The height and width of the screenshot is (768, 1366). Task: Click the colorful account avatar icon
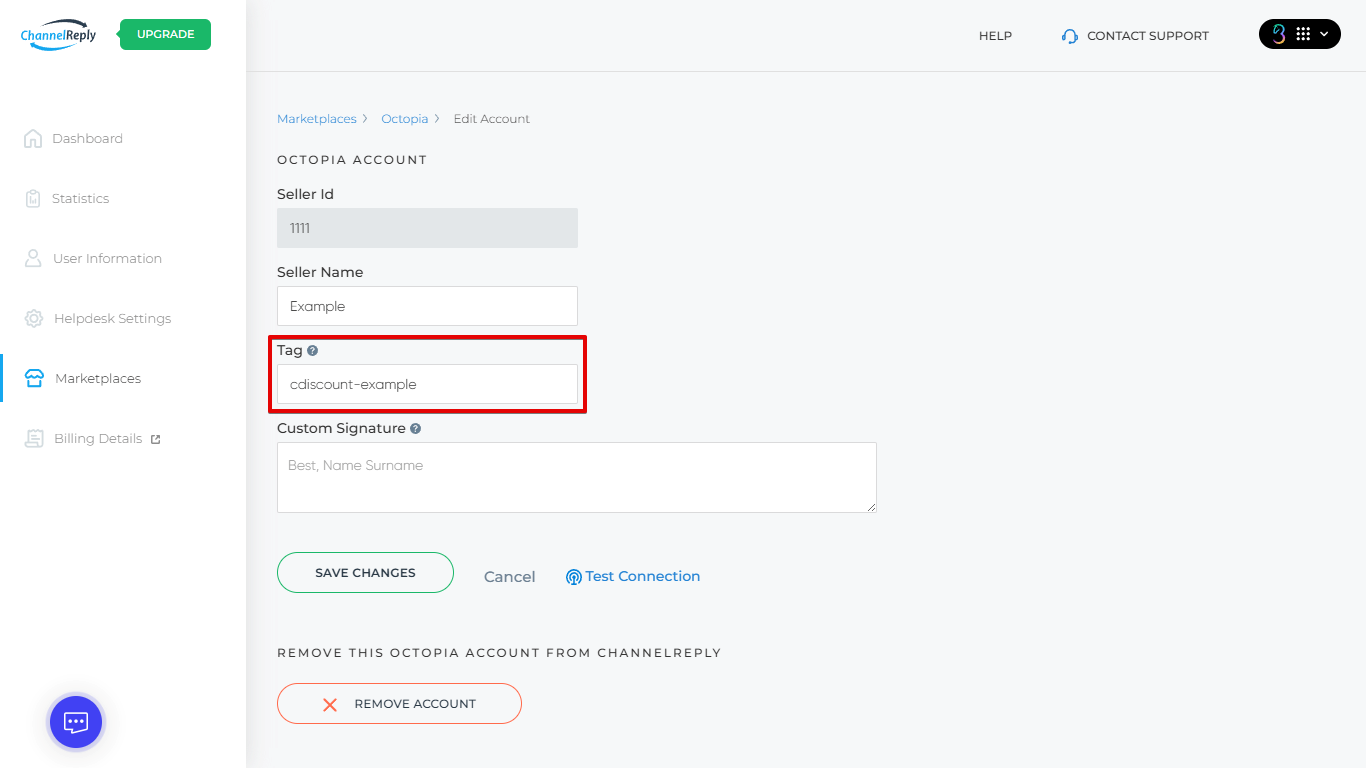point(1278,34)
